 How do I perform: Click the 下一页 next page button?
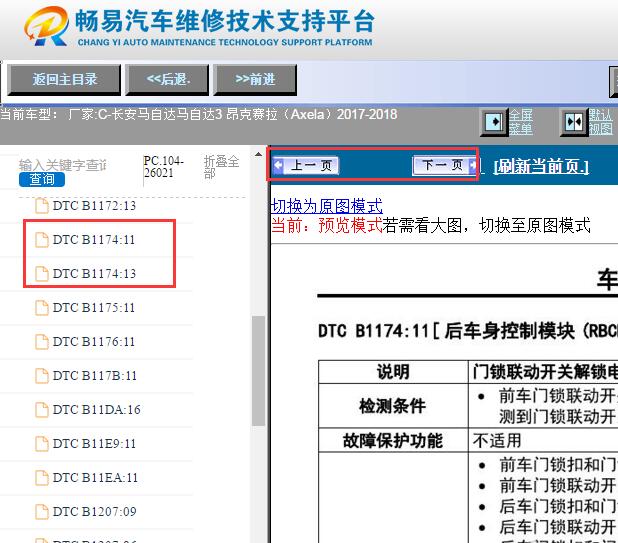pos(445,165)
